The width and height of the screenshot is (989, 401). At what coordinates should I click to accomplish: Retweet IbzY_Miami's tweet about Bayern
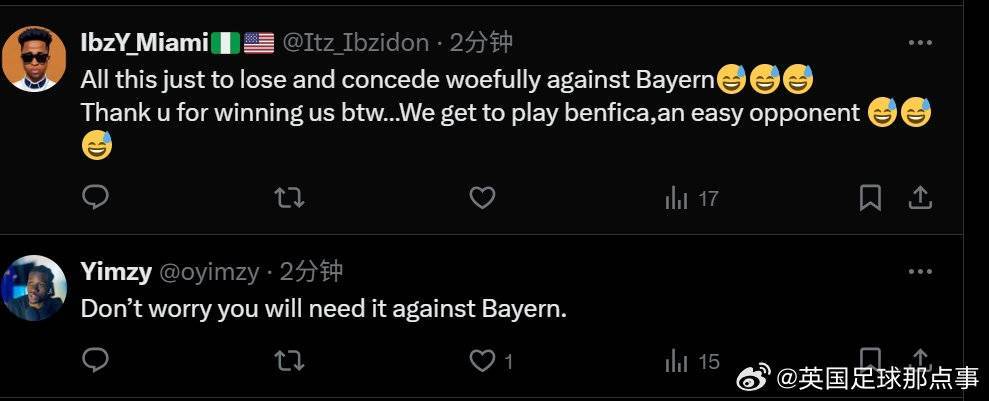(289, 198)
